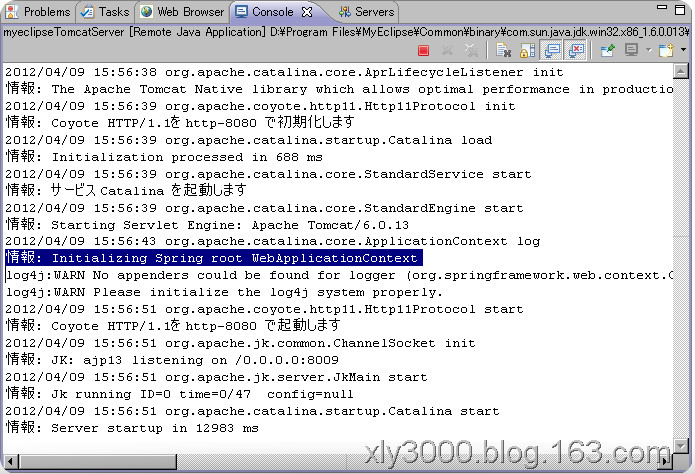Click the highlighted 'Initializing Spring root WebApplicationContext' line

pos(213,258)
